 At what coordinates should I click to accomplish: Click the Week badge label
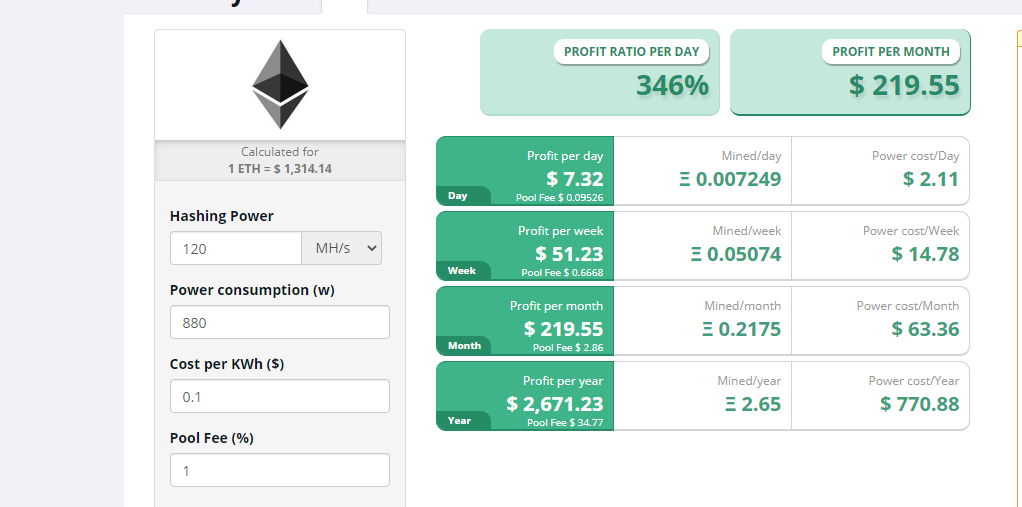[x=461, y=271]
